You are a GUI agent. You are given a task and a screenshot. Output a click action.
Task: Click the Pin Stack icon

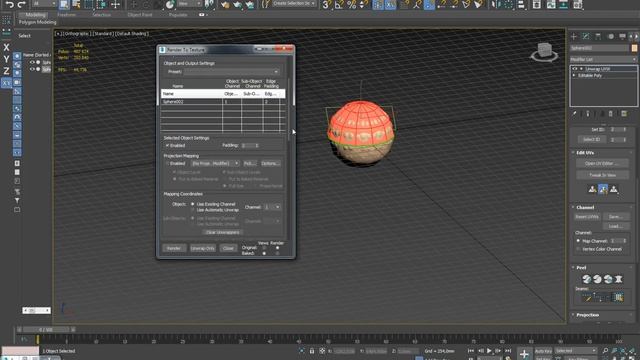coord(574,114)
